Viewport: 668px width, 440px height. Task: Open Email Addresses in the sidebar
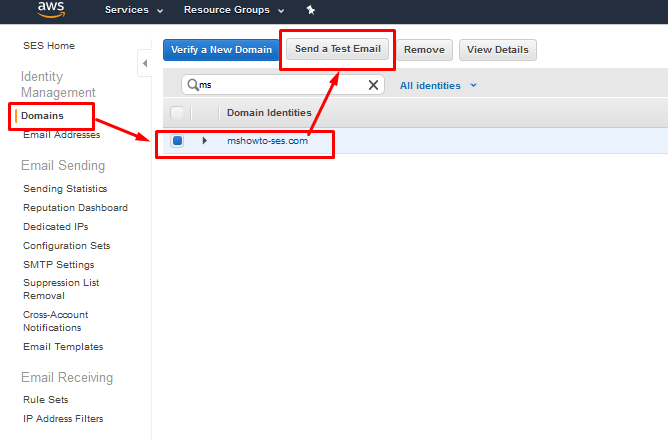tap(62, 135)
